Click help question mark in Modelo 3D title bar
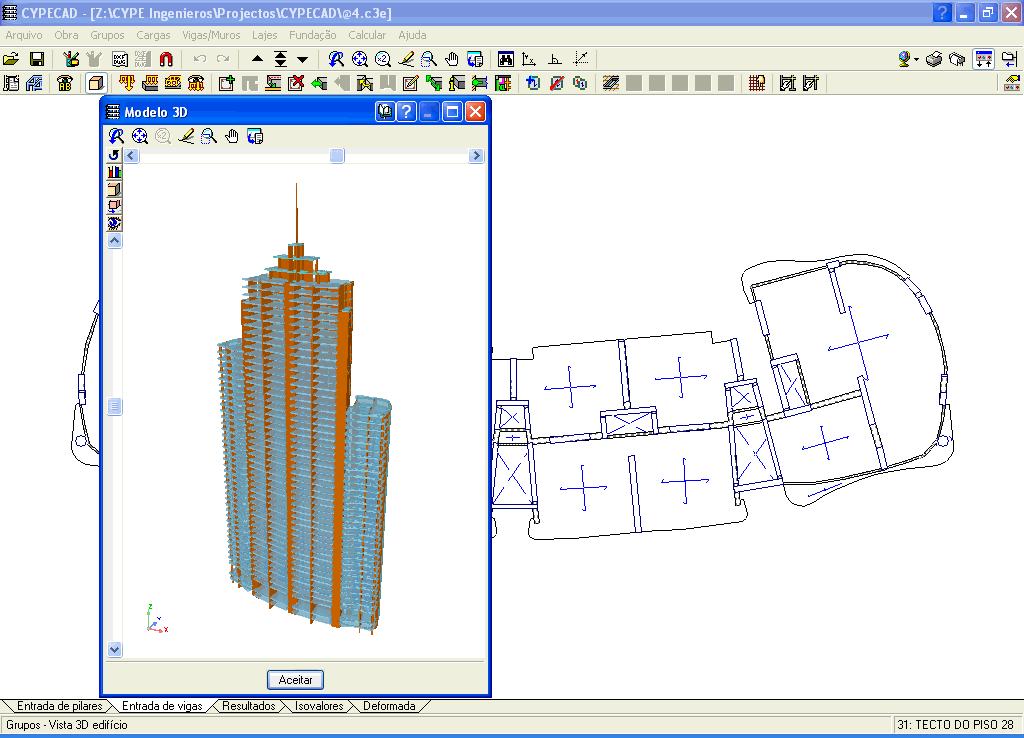This screenshot has width=1024, height=738. coord(406,112)
